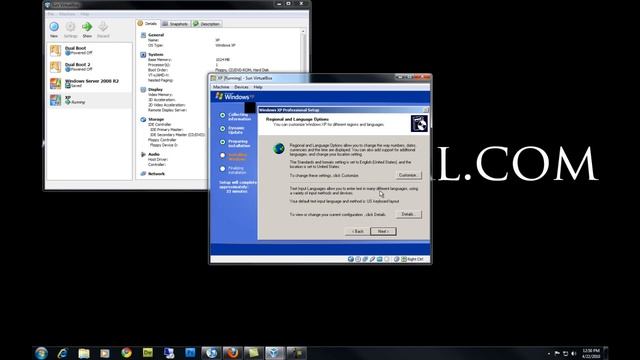Click the Action Center flag tray icon
The width and height of the screenshot is (640, 360).
[557, 353]
